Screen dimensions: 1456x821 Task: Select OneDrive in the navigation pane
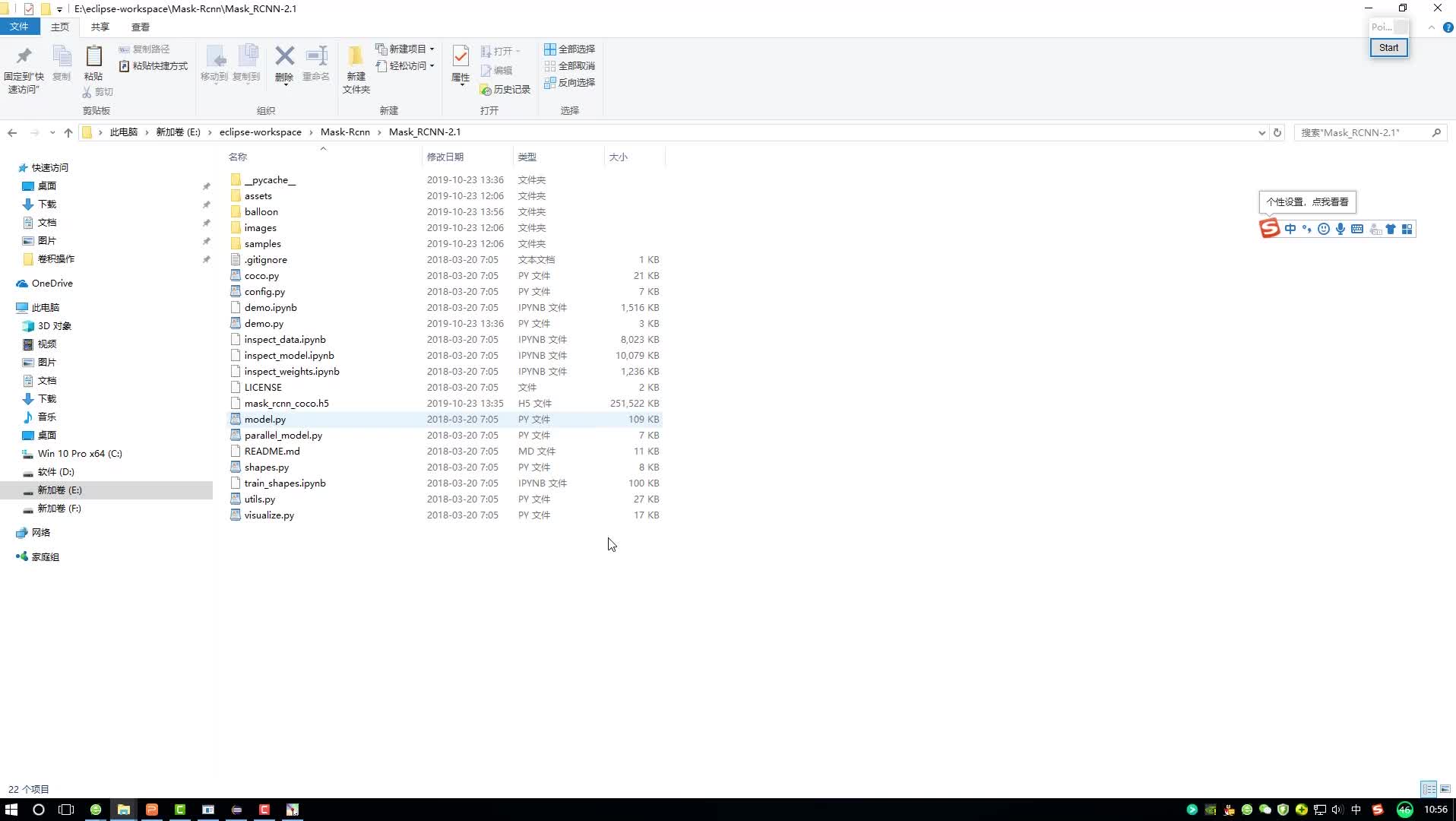pos(52,284)
